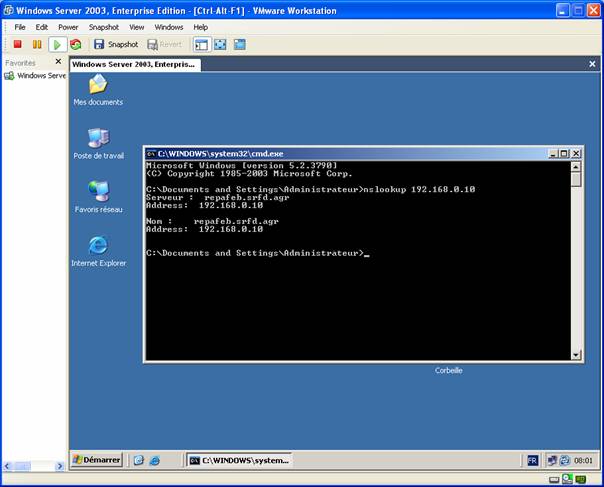Click VMware status bar hard disk icon
This screenshot has width=604, height=487.
(x=554, y=480)
